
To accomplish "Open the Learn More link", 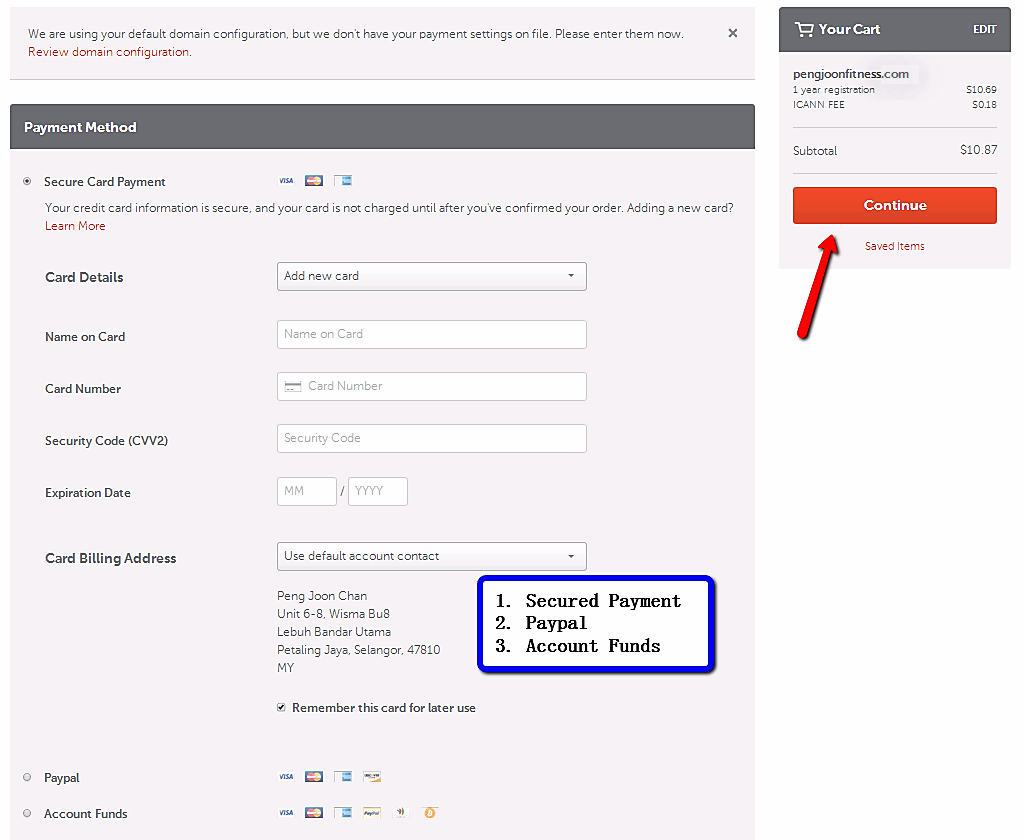I will coord(75,226).
